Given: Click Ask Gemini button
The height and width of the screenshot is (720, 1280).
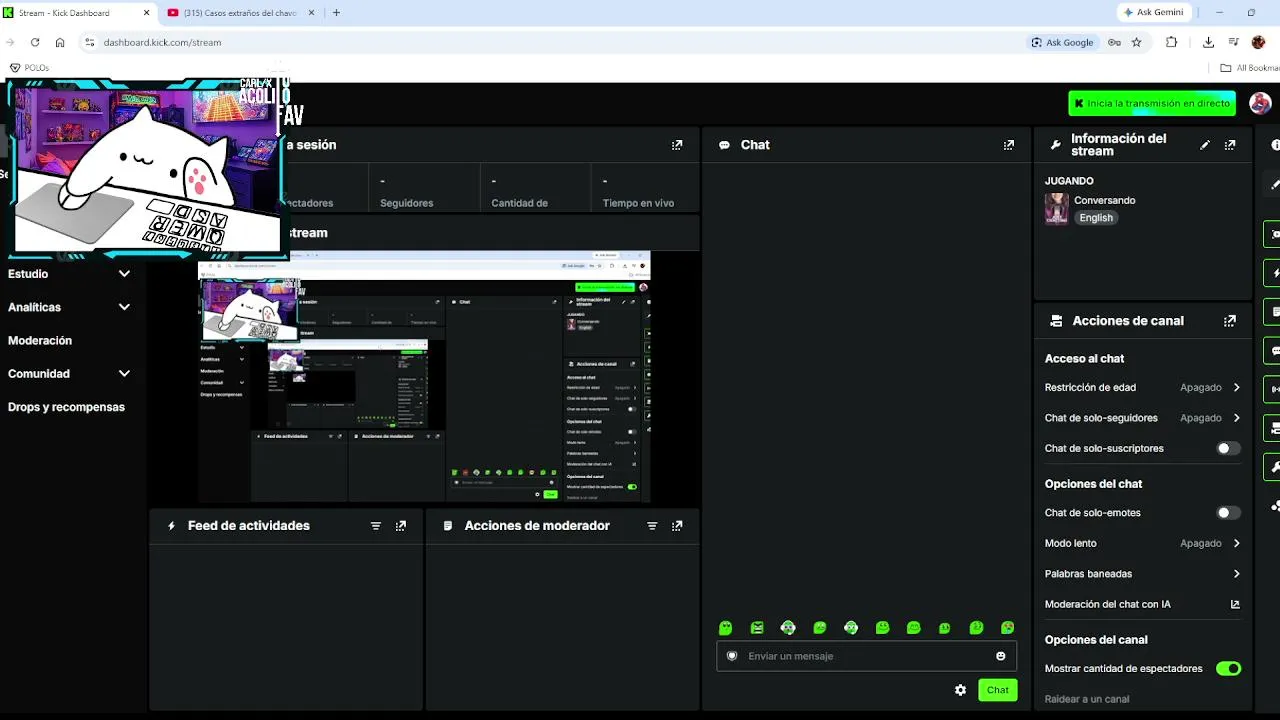Looking at the screenshot, I should (x=1153, y=12).
